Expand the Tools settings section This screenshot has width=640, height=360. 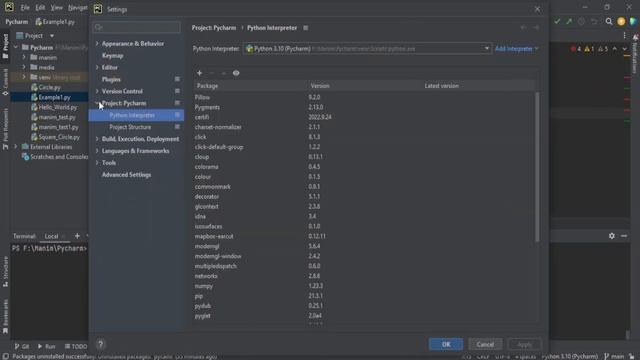point(97,162)
